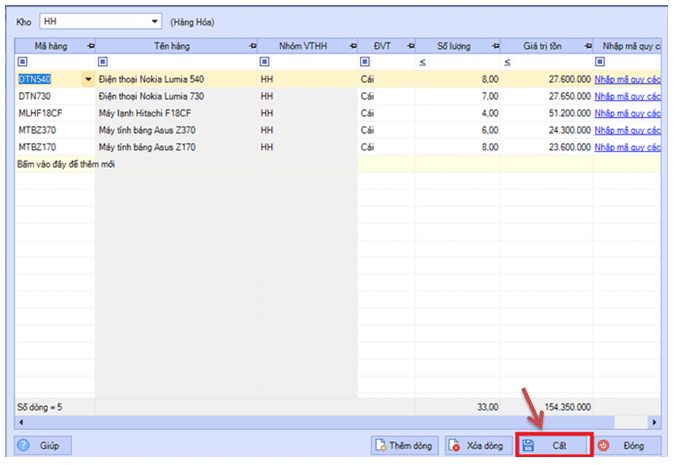The width and height of the screenshot is (676, 465).
Task: Open filter condition icon under ĐVT column
Action: pos(366,62)
